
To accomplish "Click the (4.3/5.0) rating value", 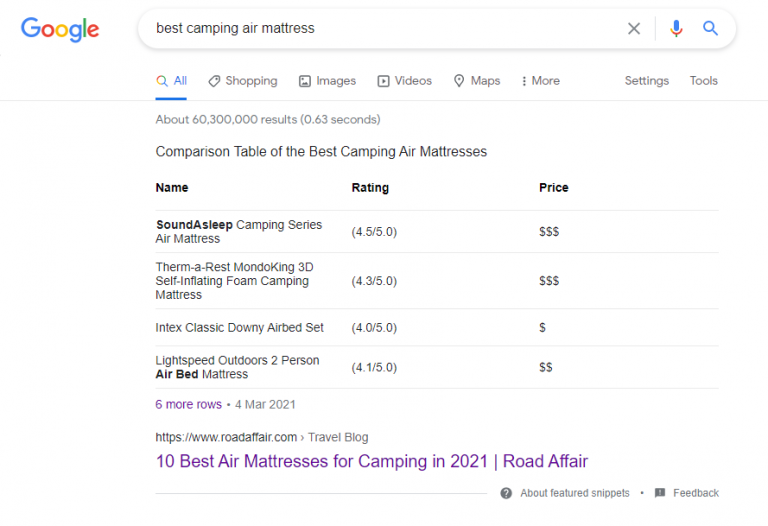I will (374, 281).
